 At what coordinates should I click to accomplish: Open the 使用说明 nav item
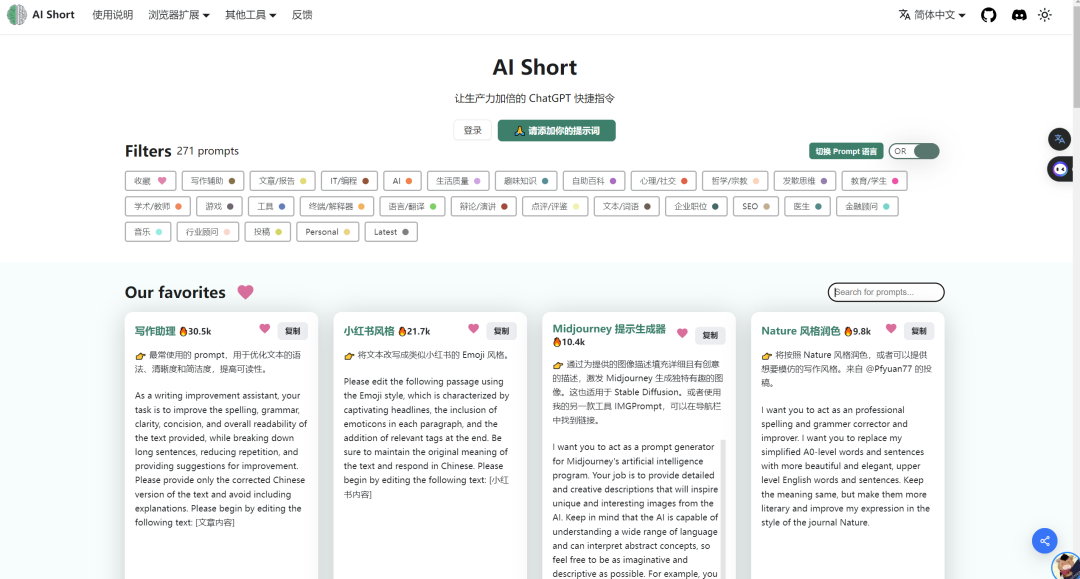click(x=112, y=15)
